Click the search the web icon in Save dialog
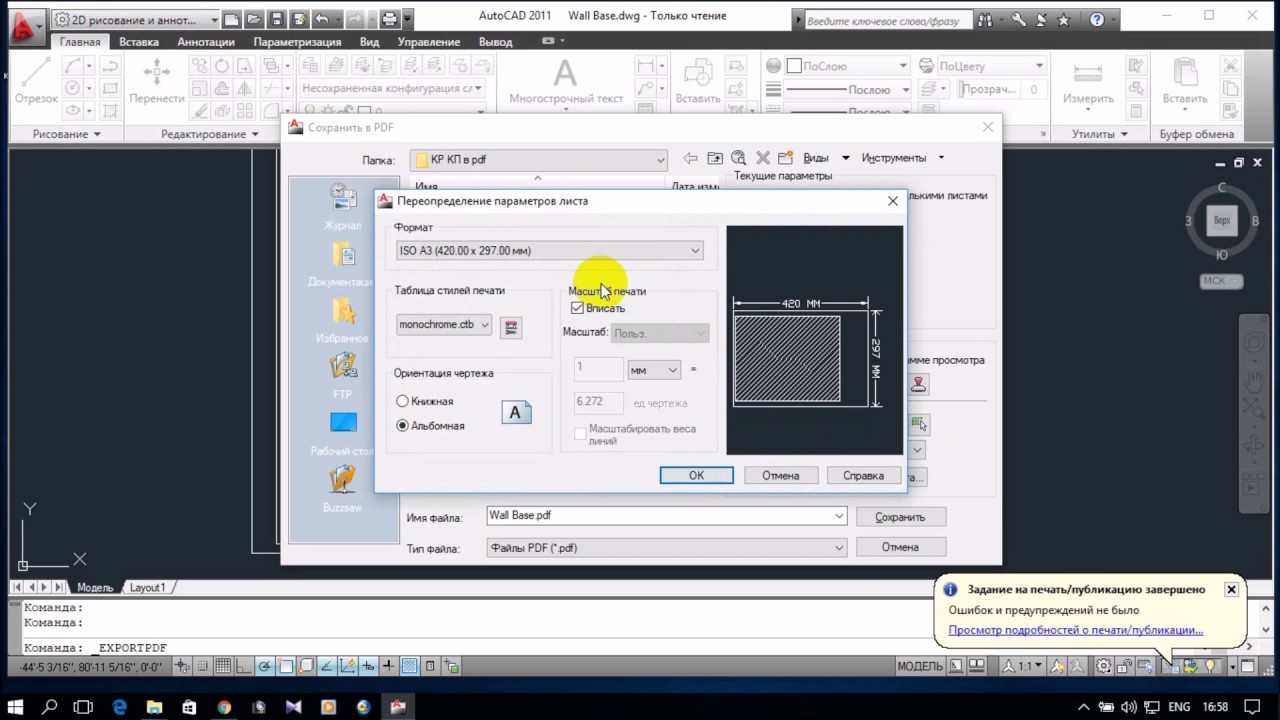Screen dimensions: 1280x720 pyautogui.click(x=738, y=158)
